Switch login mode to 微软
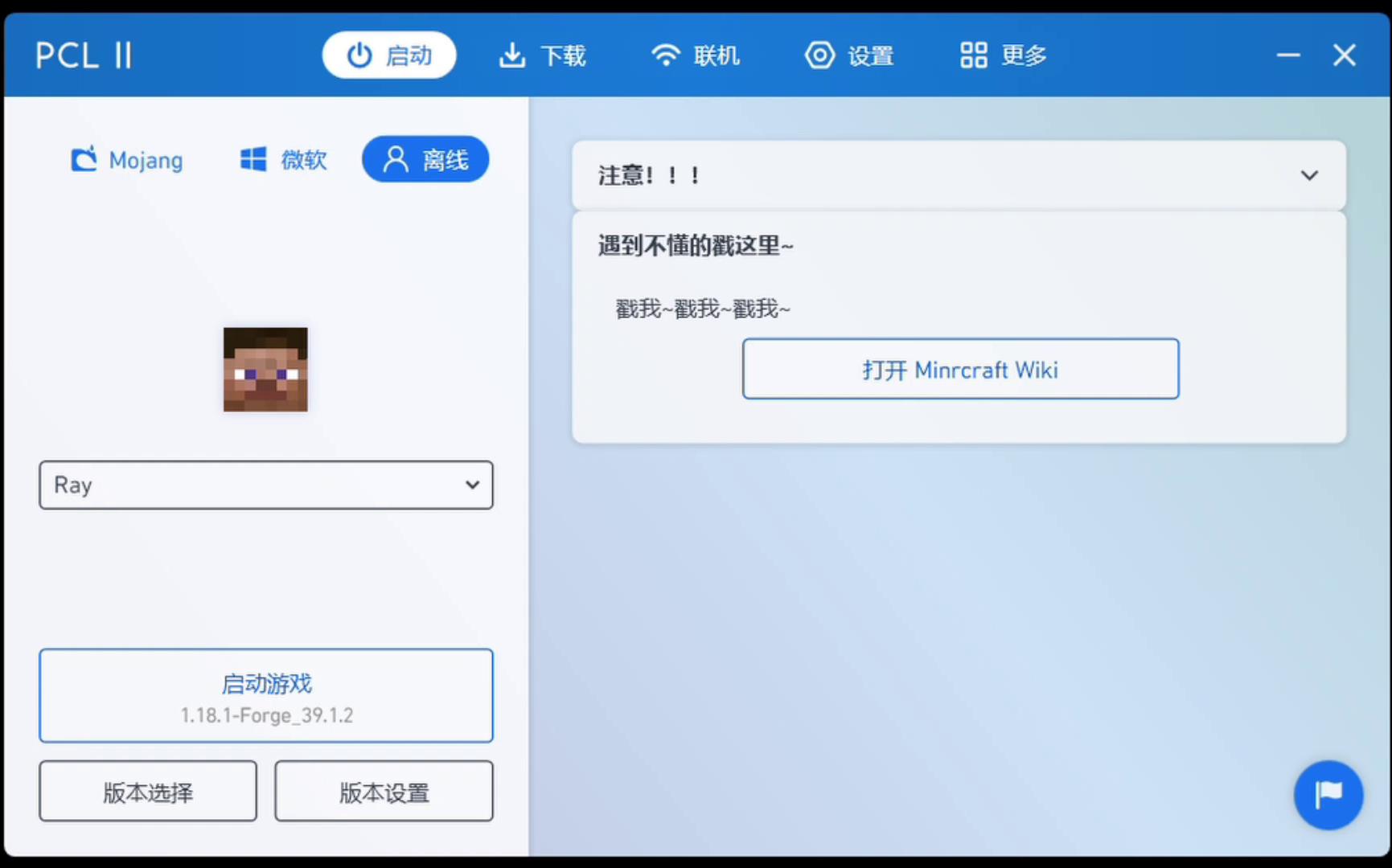Image resolution: width=1392 pixels, height=868 pixels. (282, 159)
